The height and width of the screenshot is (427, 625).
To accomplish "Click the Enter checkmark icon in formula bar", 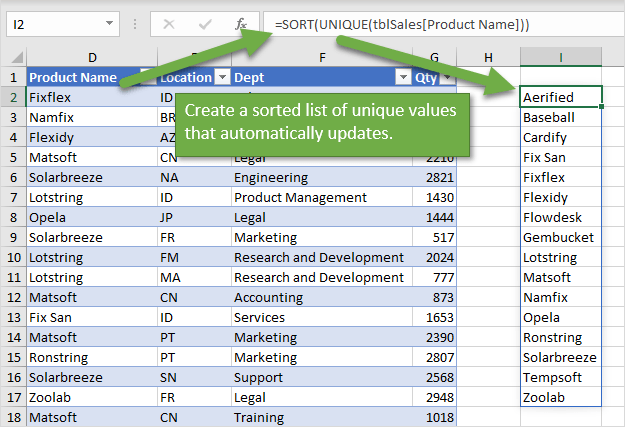I will pyautogui.click(x=205, y=23).
